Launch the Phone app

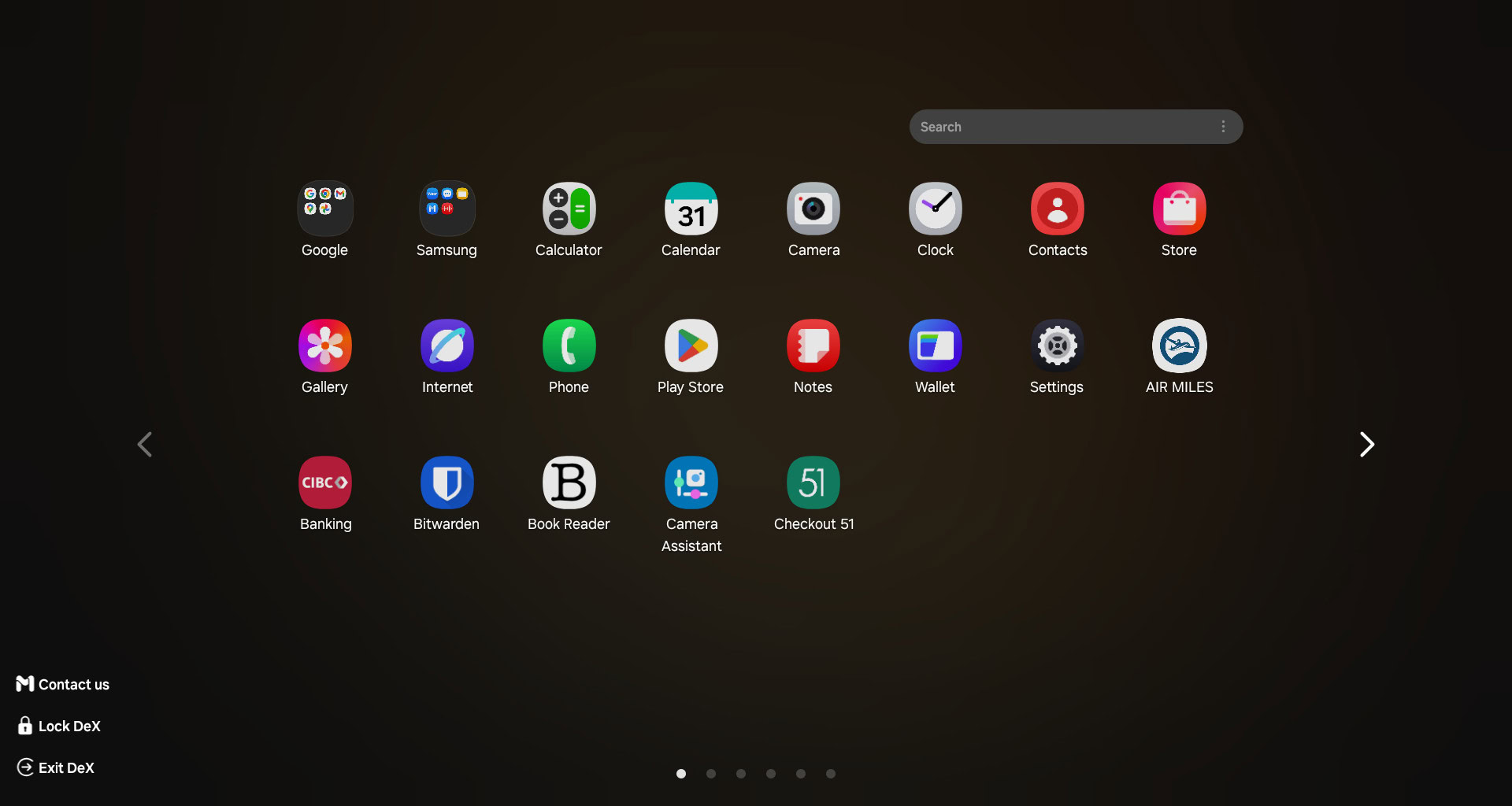click(x=569, y=346)
